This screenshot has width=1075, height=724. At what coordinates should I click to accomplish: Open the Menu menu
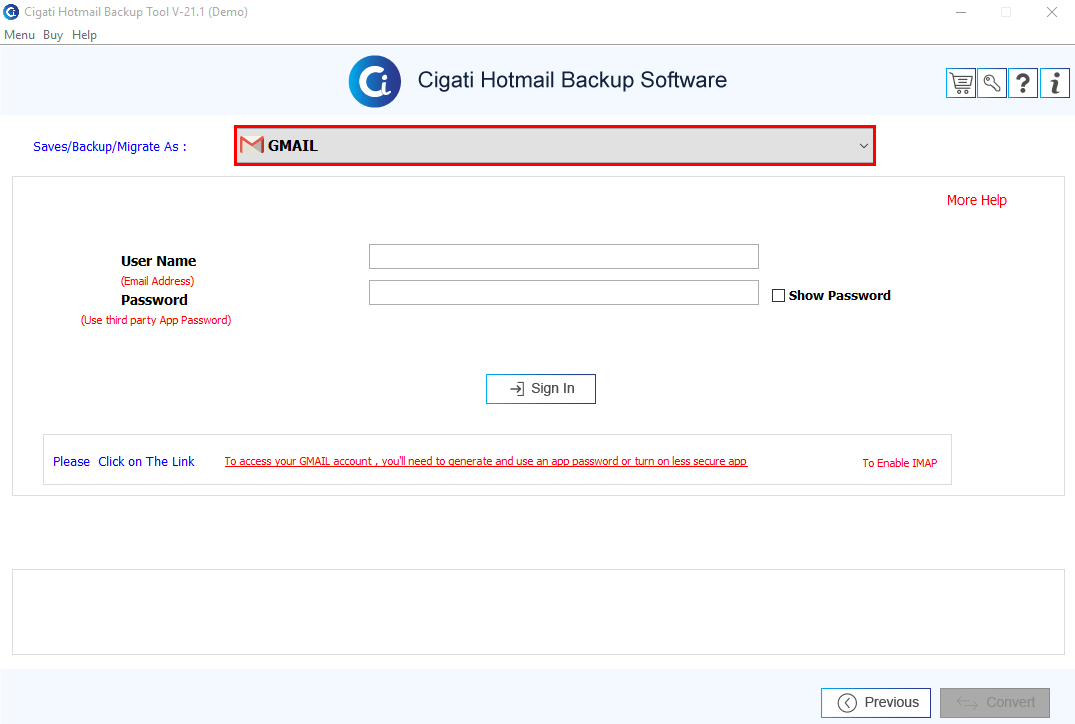point(19,35)
